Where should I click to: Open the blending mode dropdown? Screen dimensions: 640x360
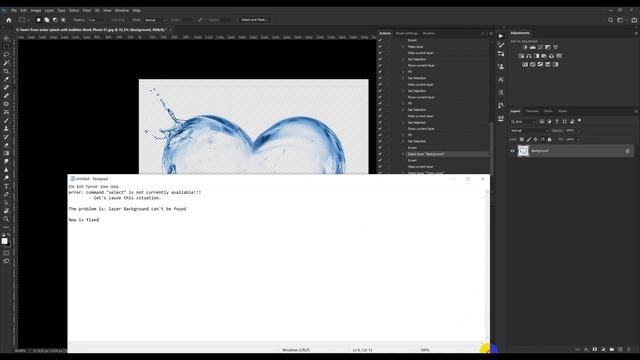coord(529,131)
